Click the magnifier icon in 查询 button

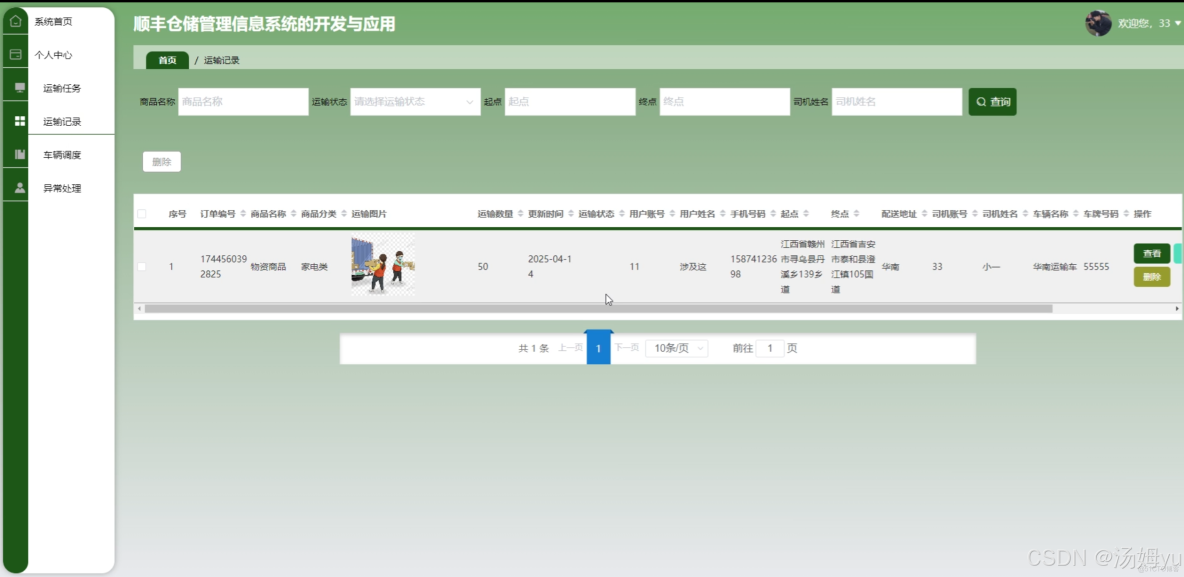coord(980,101)
